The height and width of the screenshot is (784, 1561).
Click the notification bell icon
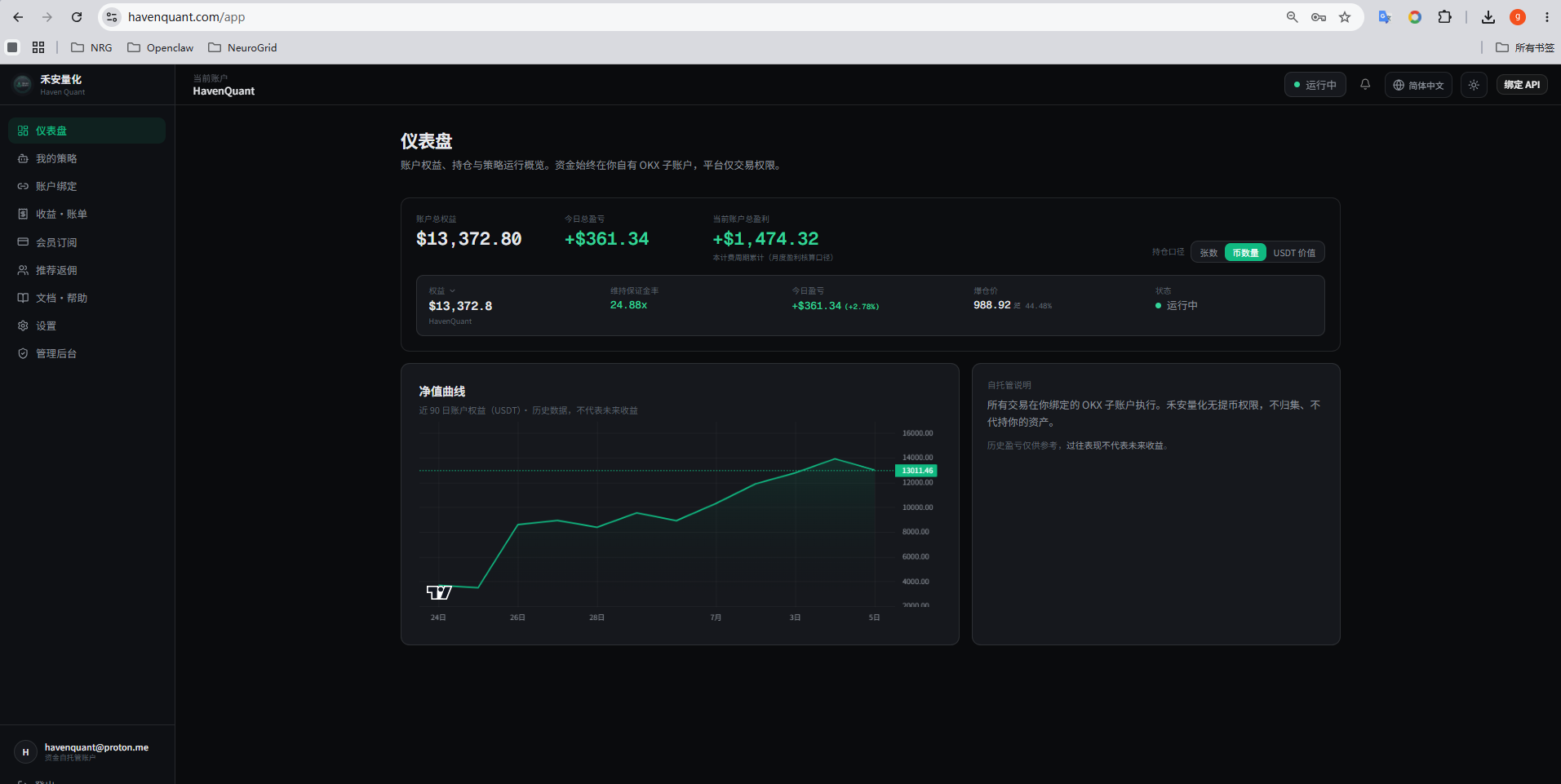pos(1365,84)
